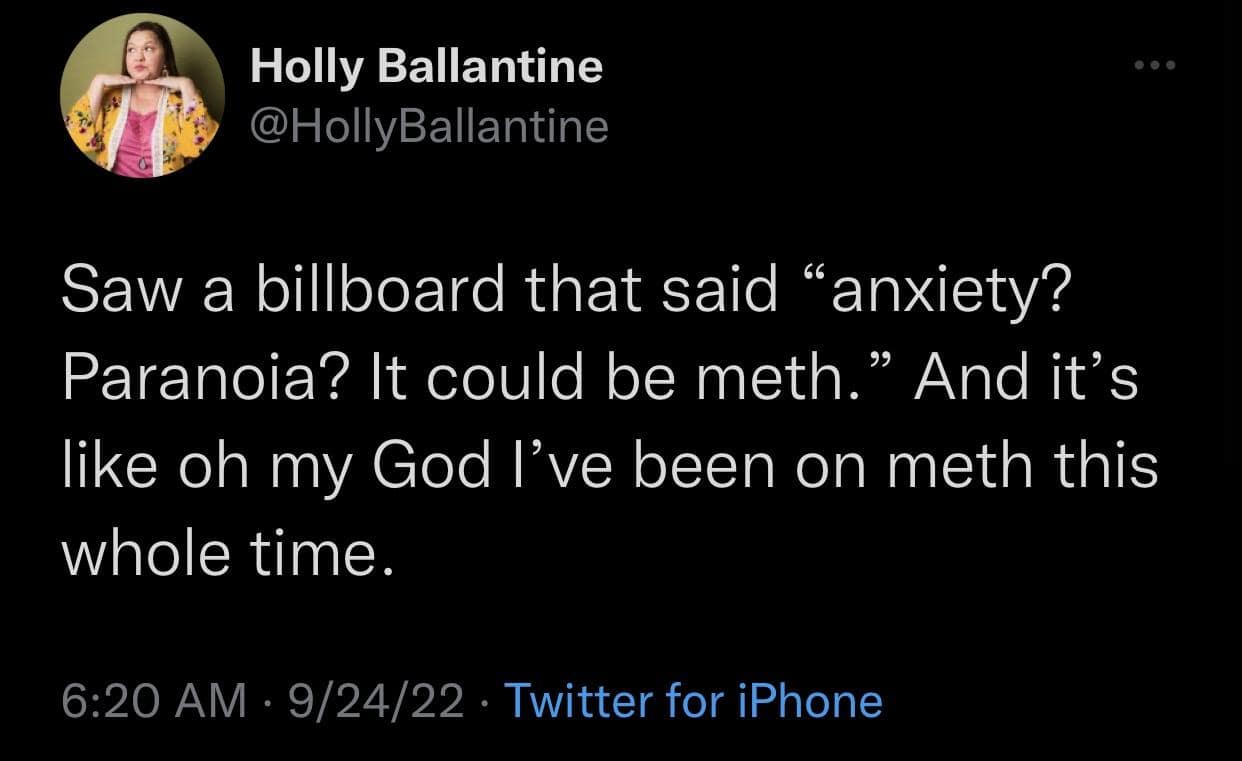Click the Twitter for iPhone source link

tap(694, 701)
